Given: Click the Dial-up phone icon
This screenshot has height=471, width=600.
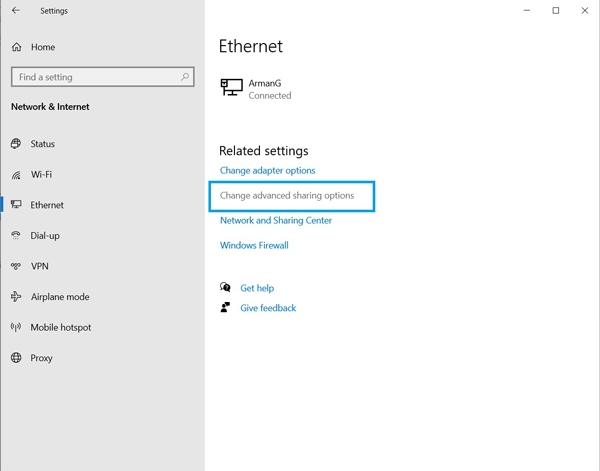Looking at the screenshot, I should pos(16,235).
